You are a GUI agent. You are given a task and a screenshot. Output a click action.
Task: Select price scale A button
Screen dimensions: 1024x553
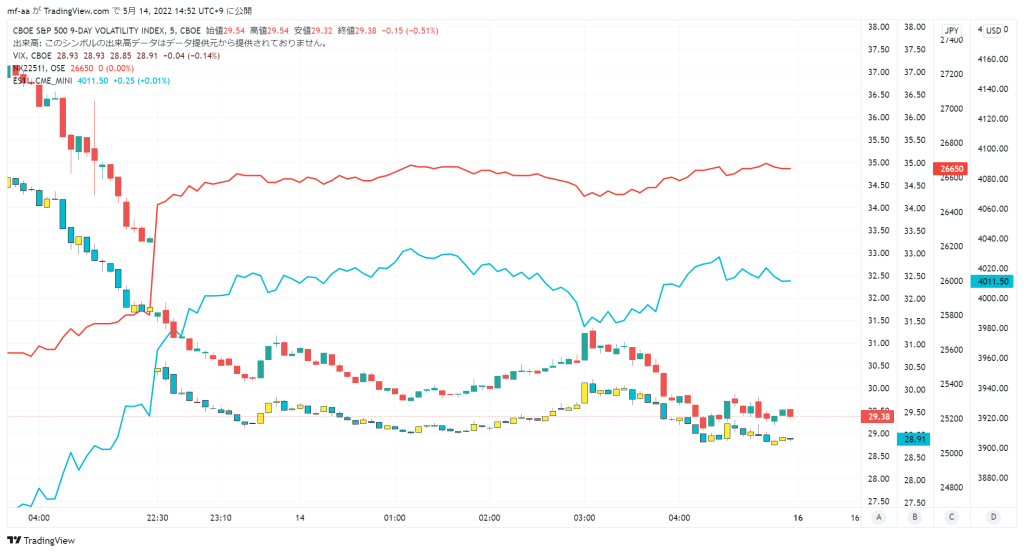(x=879, y=517)
